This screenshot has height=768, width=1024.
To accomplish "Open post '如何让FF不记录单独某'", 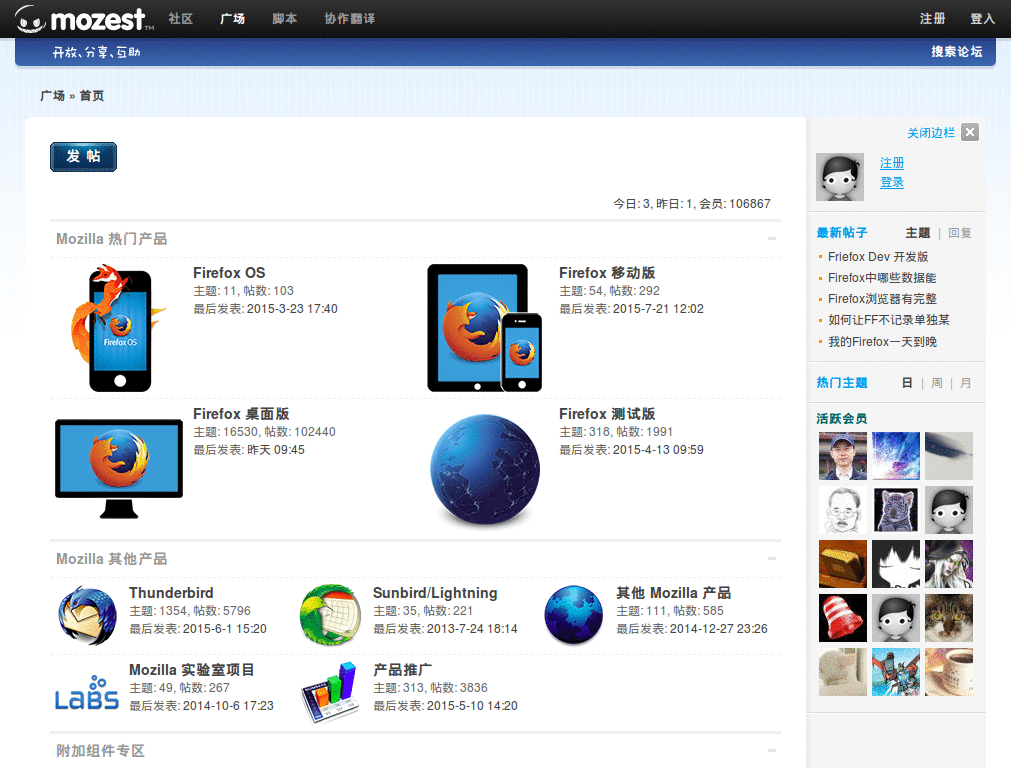I will [x=889, y=320].
